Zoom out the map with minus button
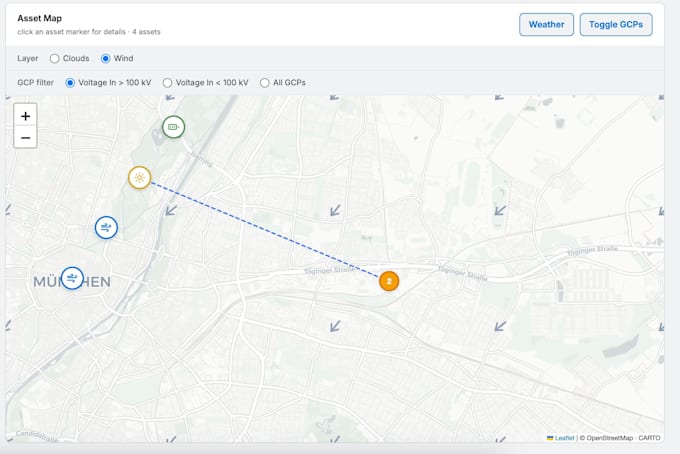Screen dimensions: 680x454 (26, 137)
